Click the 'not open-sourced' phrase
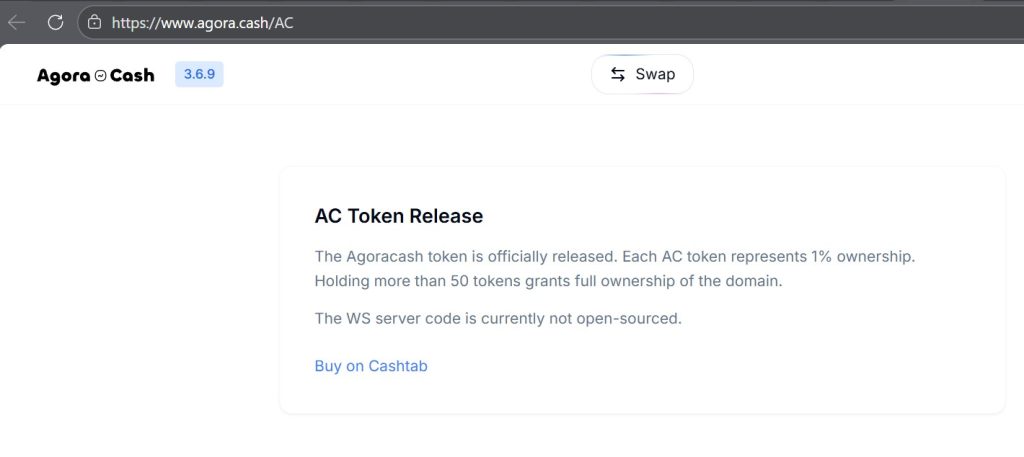Image resolution: width=1024 pixels, height=457 pixels. [631, 319]
